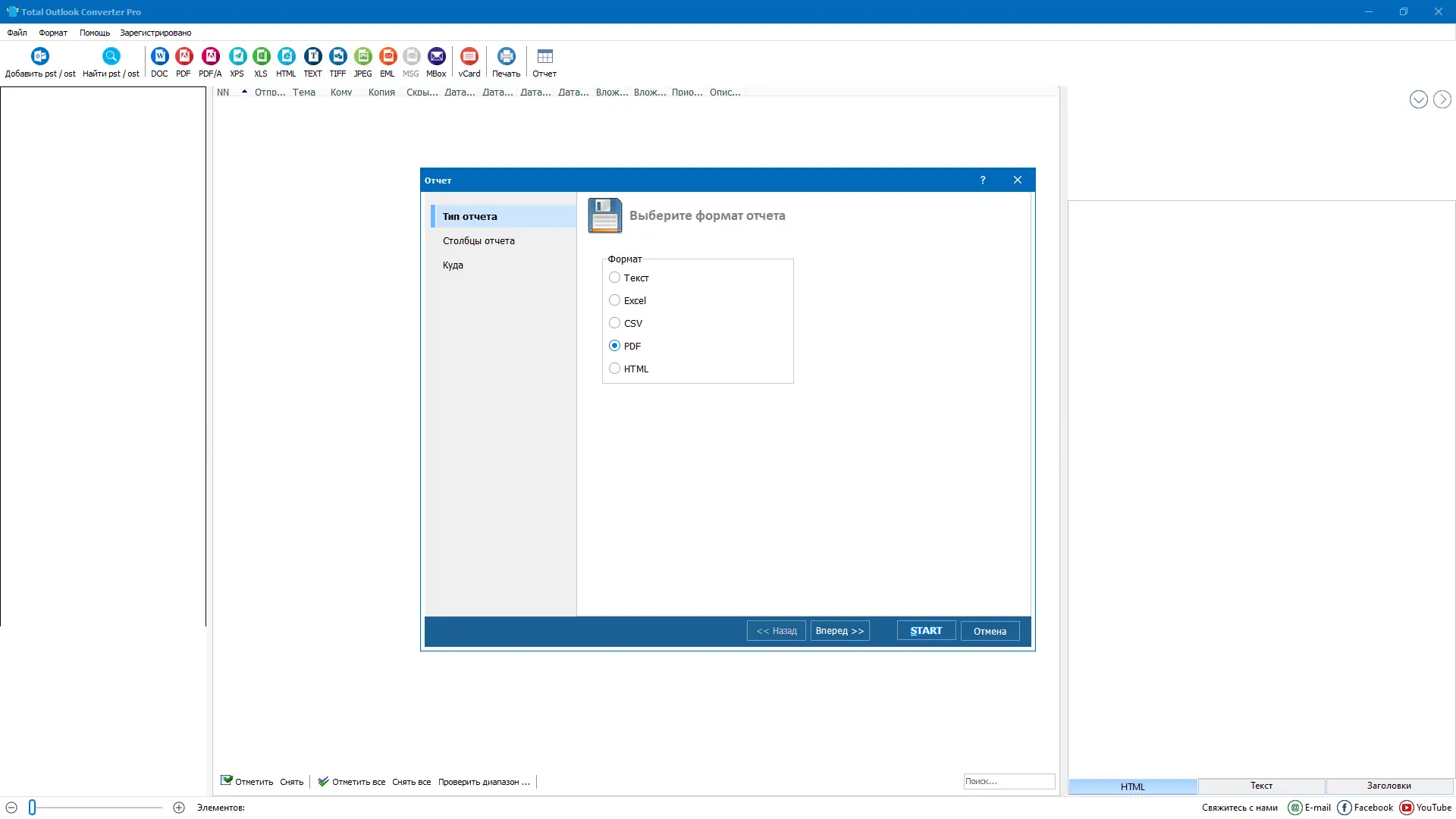This screenshot has height=819, width=1456.
Task: Select the DOC conversion icon
Action: (x=159, y=57)
